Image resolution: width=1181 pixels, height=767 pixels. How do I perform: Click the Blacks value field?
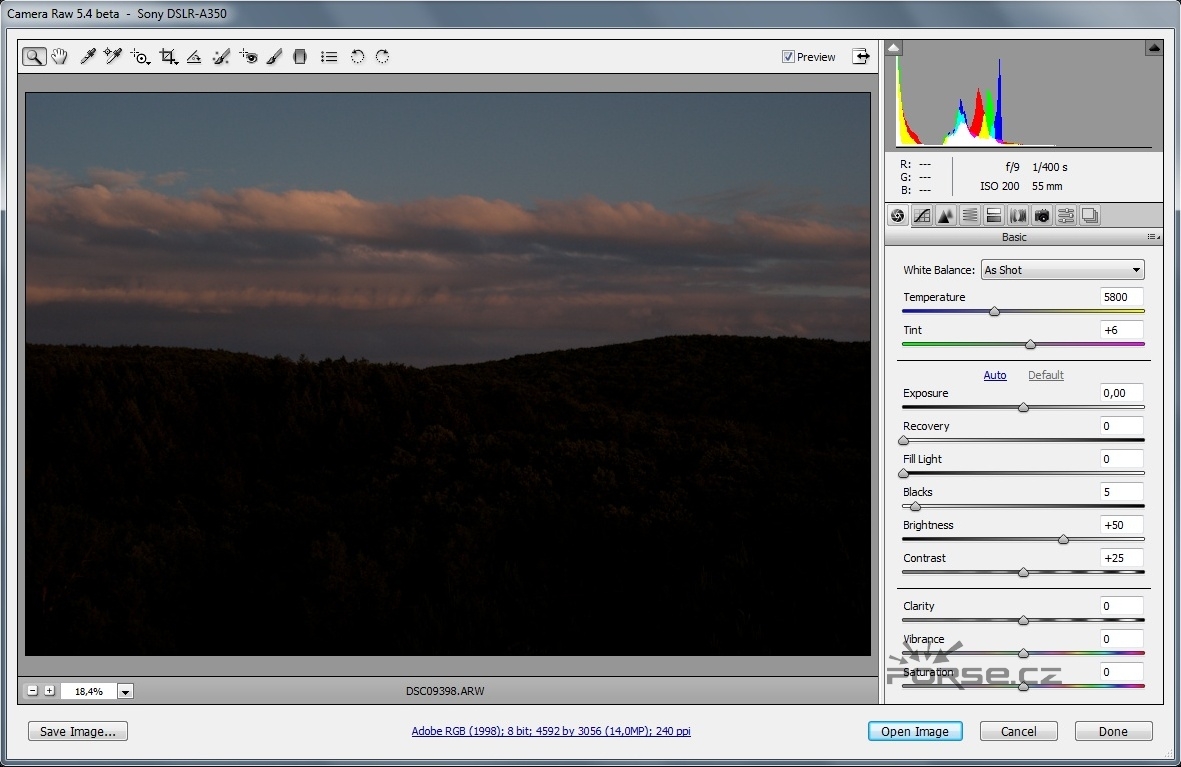(1121, 492)
